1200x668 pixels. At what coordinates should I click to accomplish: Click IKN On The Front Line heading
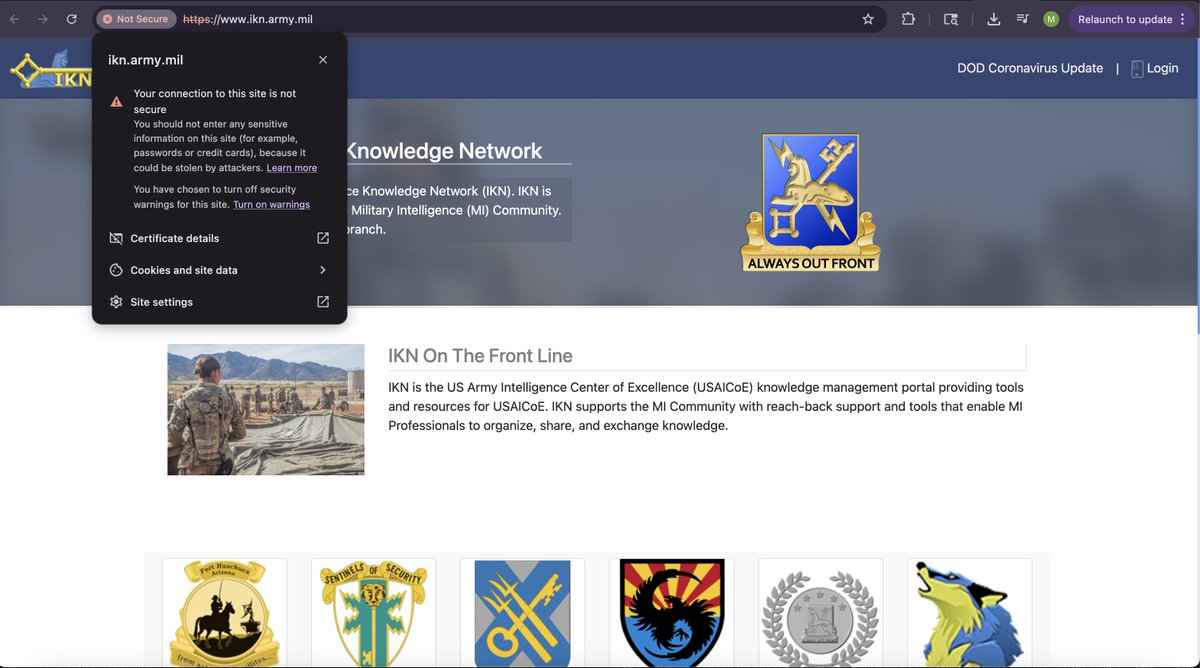(x=480, y=356)
